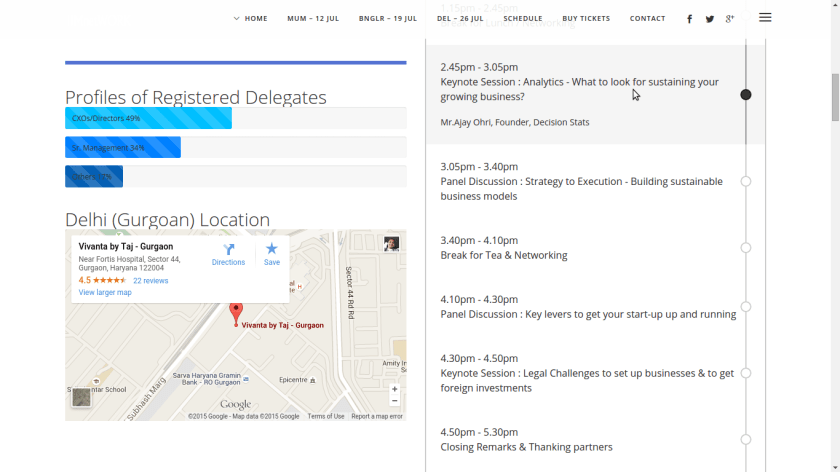Expand the Home menu chevron
This screenshot has width=840, height=472.
coord(237,18)
